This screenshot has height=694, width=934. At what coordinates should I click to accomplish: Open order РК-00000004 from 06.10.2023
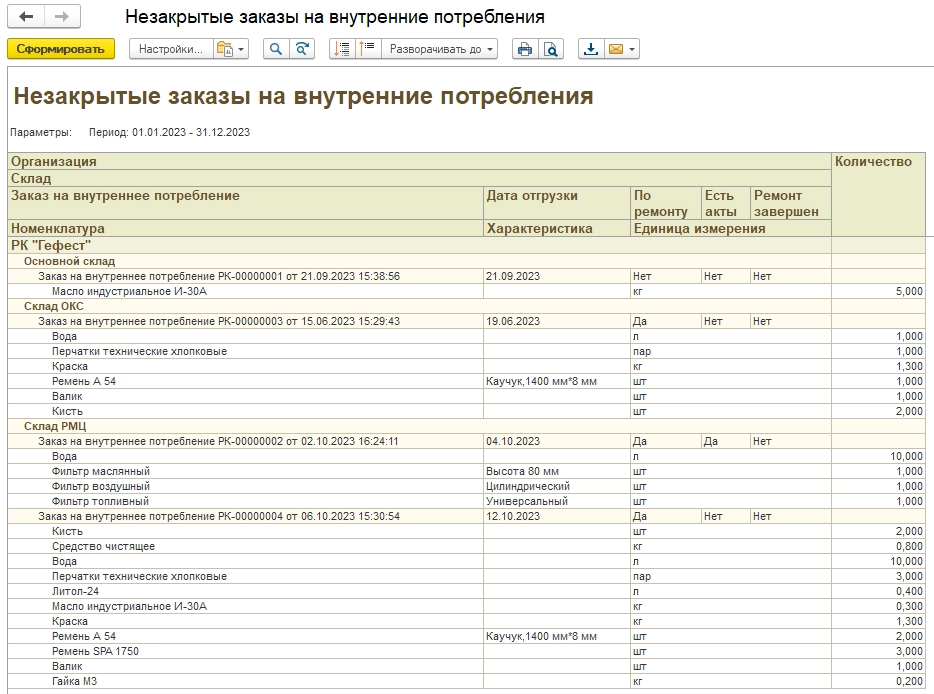[219, 516]
